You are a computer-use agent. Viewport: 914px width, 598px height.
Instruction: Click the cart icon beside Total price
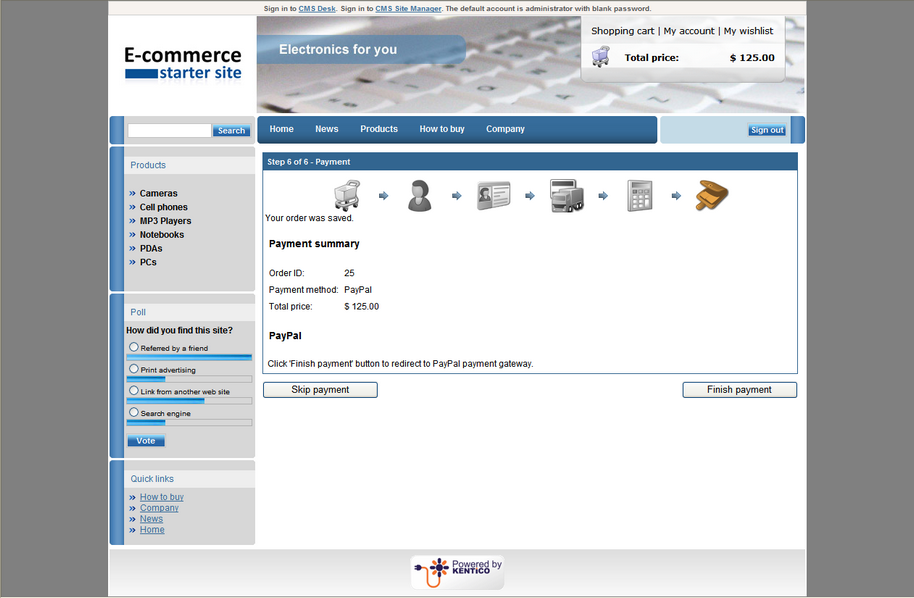(x=600, y=57)
